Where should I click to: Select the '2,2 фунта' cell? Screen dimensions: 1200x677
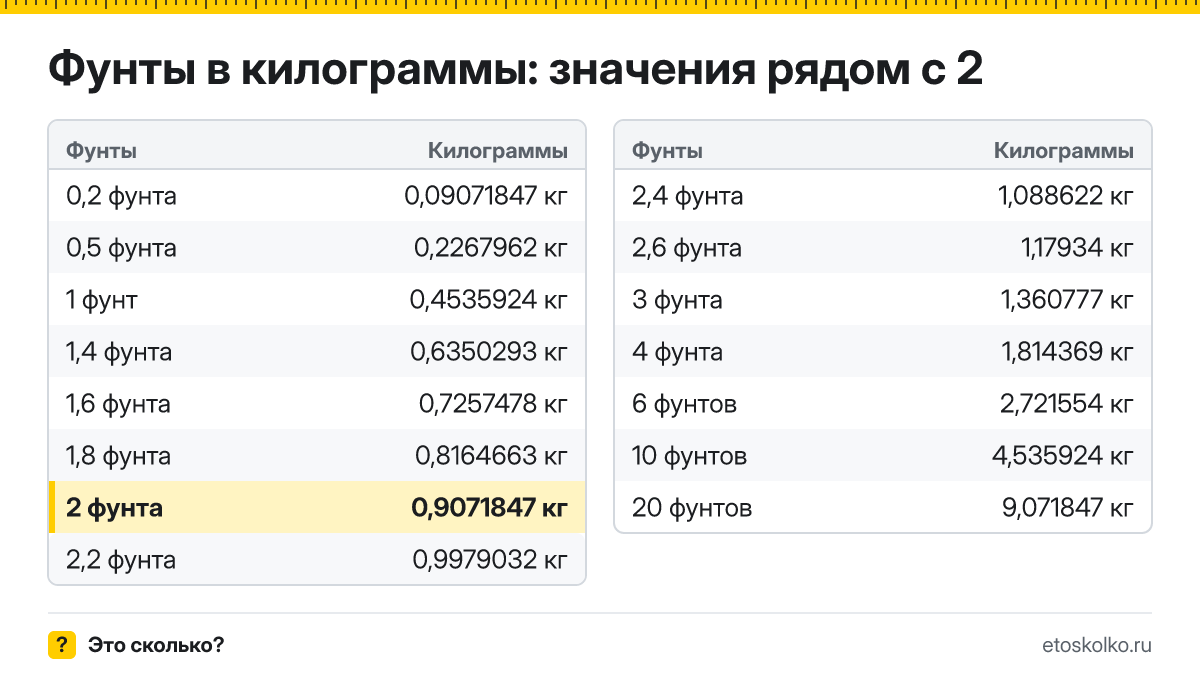(x=121, y=560)
